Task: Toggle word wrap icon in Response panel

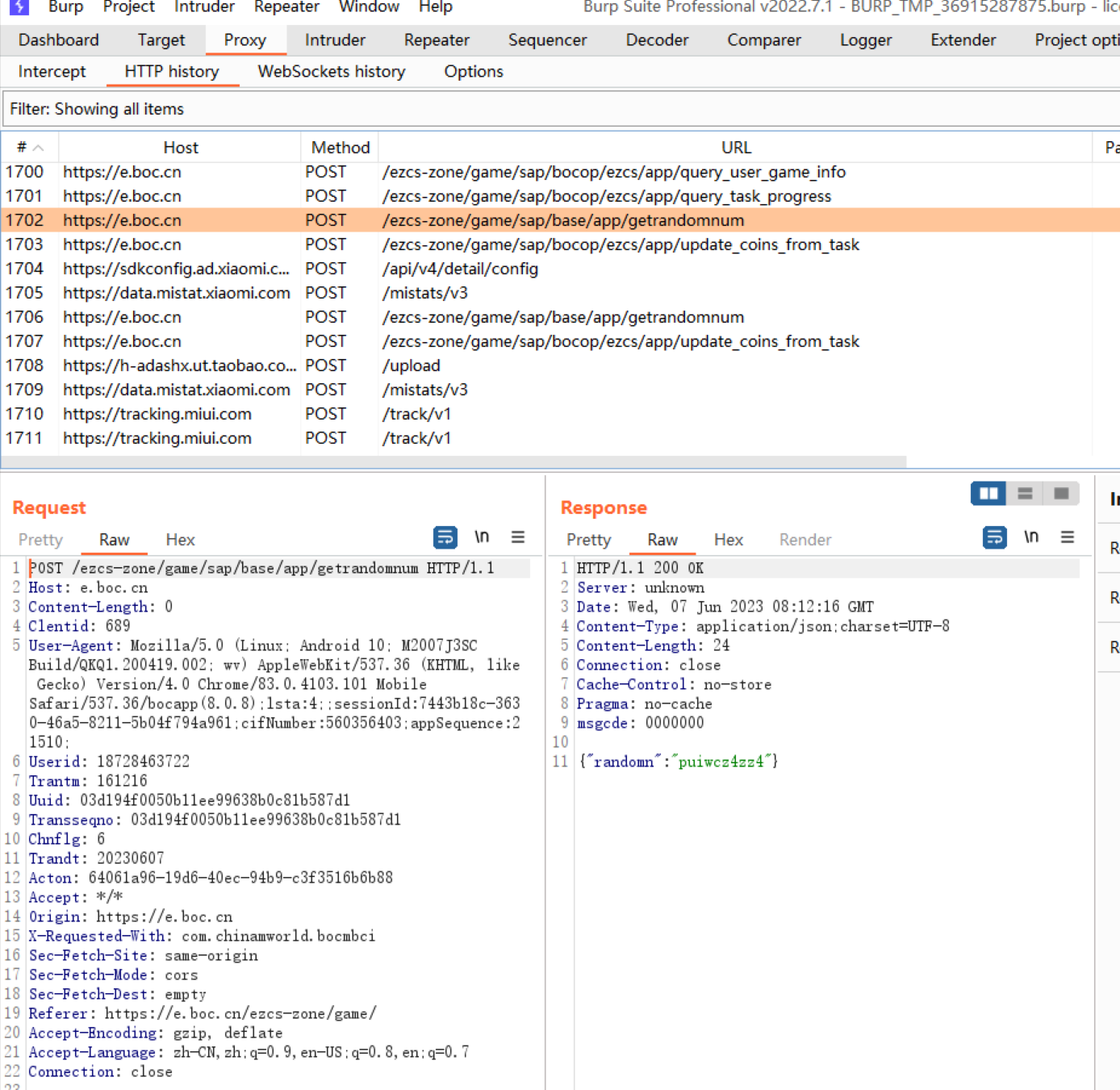Action: click(994, 537)
